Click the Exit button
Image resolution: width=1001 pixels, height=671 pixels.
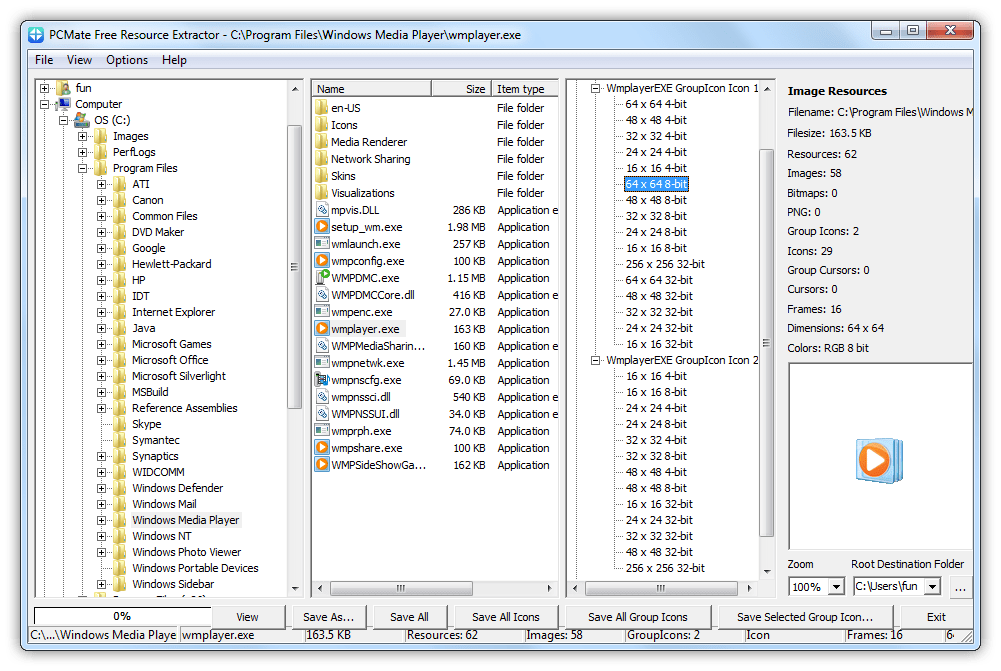(936, 617)
